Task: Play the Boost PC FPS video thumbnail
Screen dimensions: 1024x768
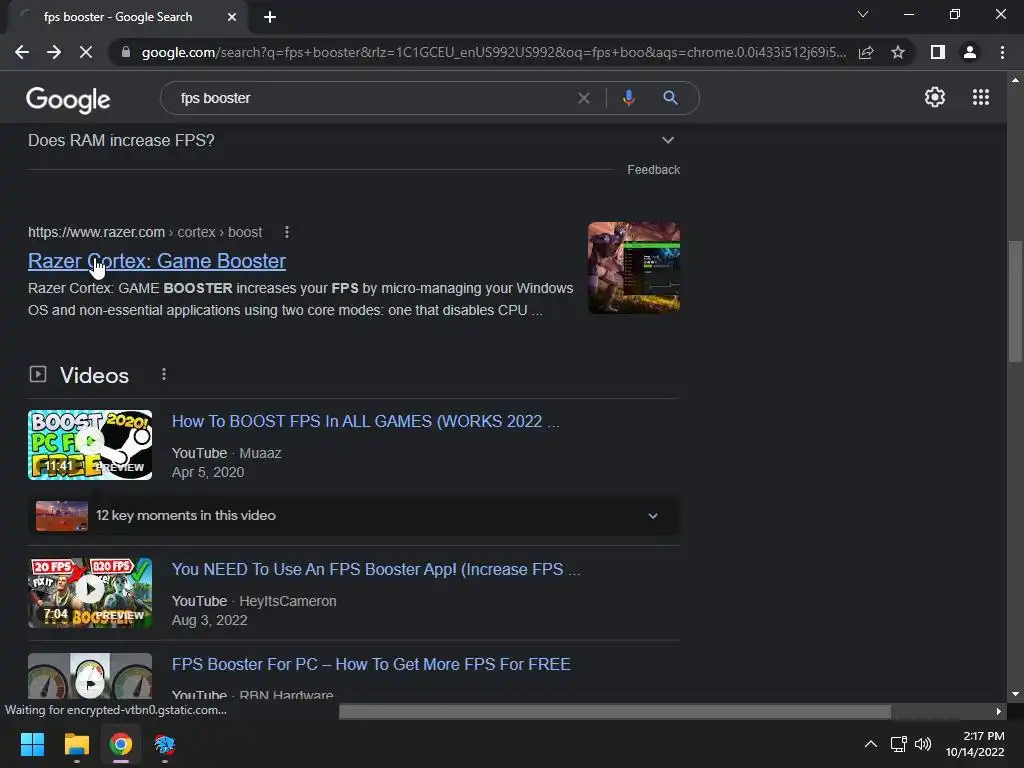Action: coord(90,445)
